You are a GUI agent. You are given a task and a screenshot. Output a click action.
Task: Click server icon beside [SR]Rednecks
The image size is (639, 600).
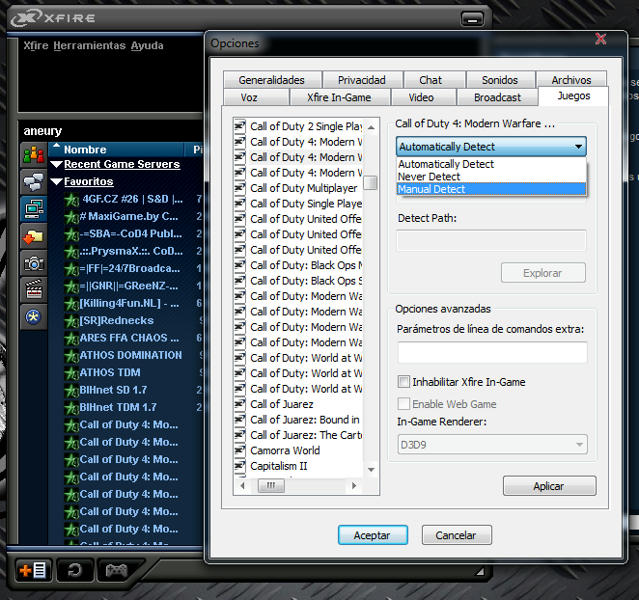coord(72,321)
